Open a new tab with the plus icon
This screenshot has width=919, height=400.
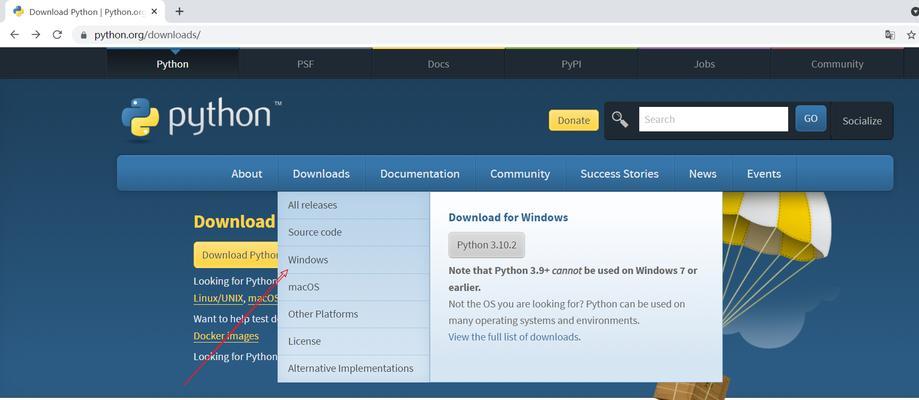point(179,11)
